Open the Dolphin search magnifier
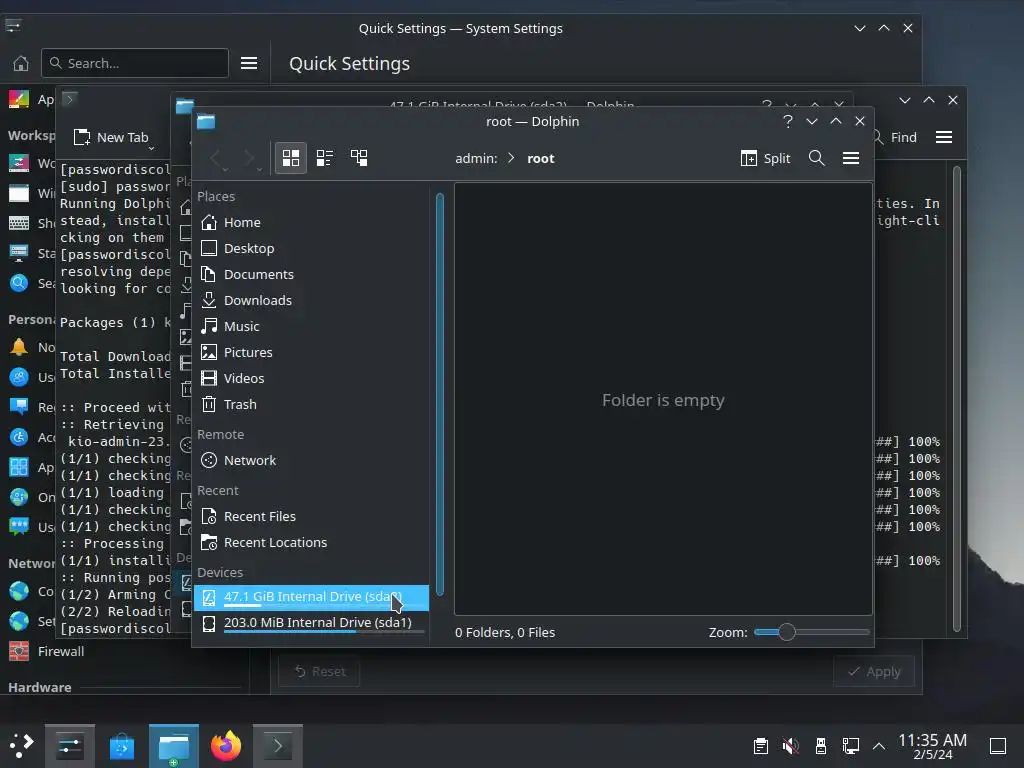Screen dimensions: 1024x768 pos(816,158)
